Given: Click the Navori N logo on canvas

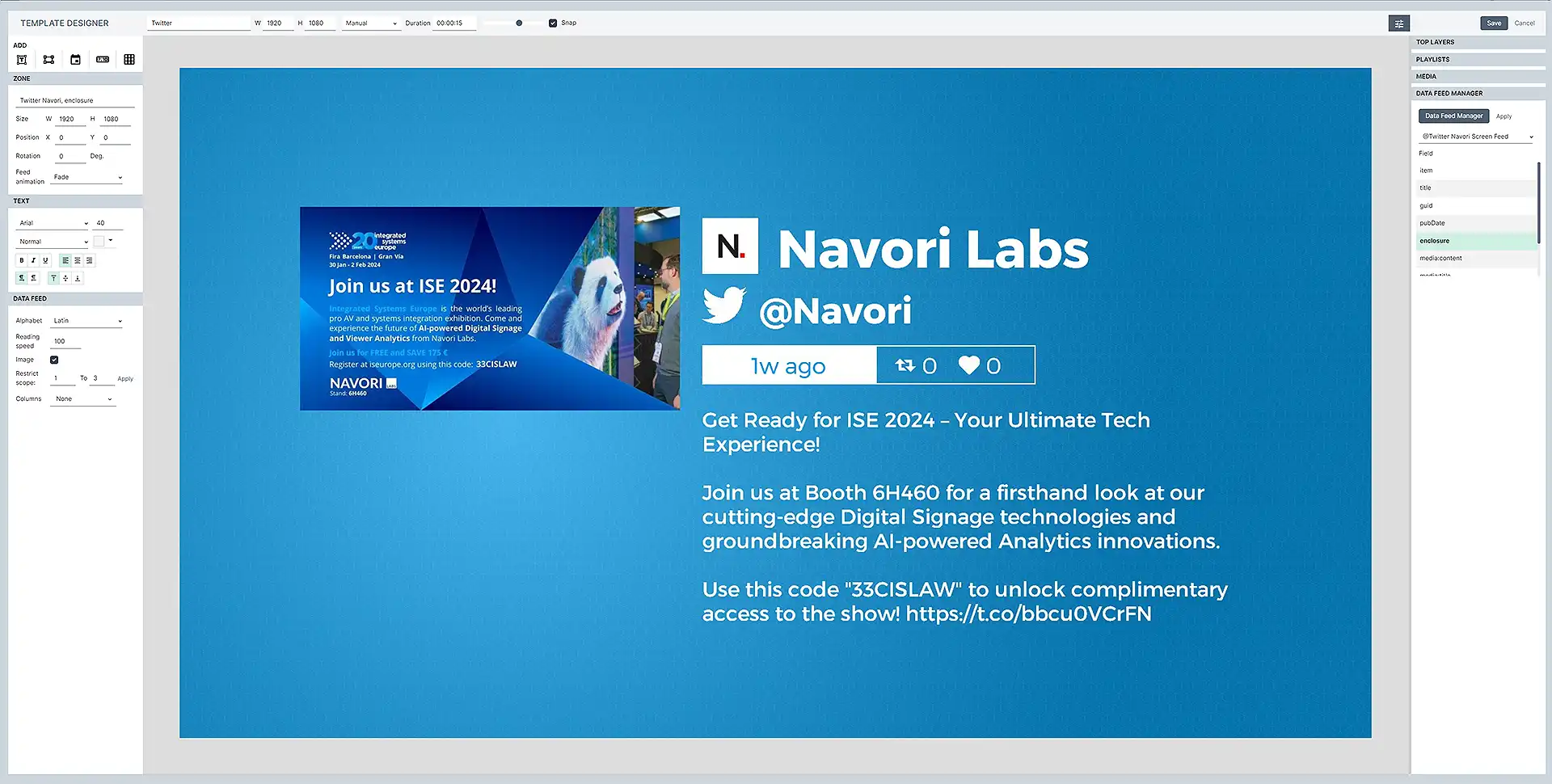Looking at the screenshot, I should [x=730, y=246].
